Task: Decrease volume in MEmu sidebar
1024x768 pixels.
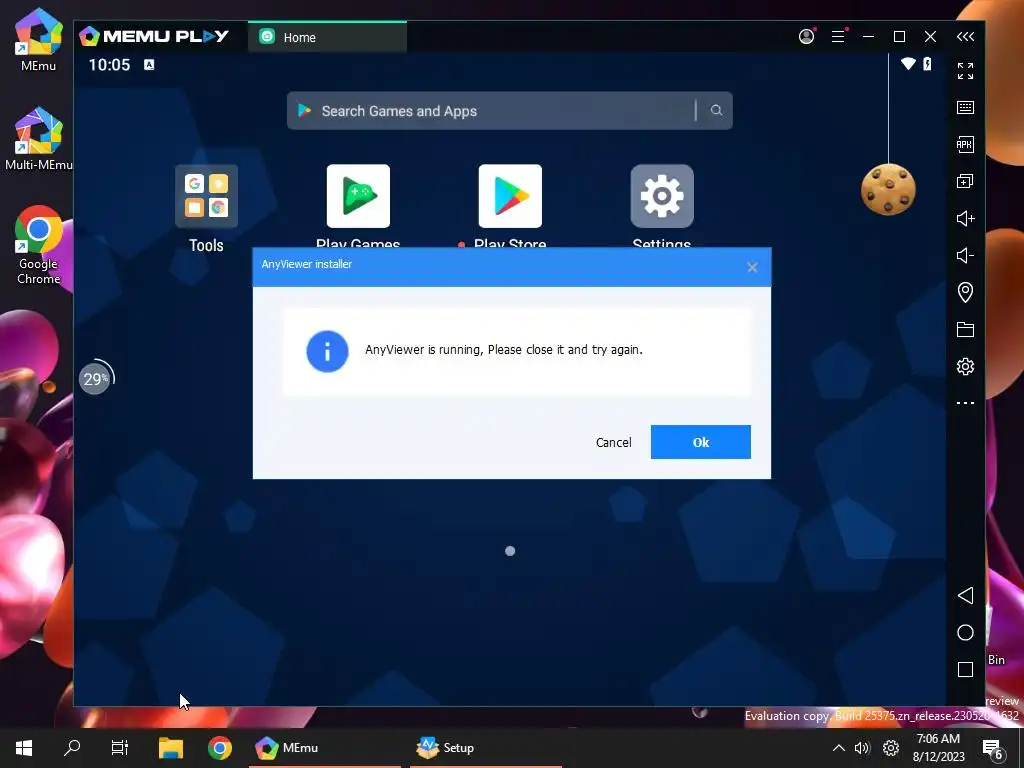Action: [x=965, y=255]
